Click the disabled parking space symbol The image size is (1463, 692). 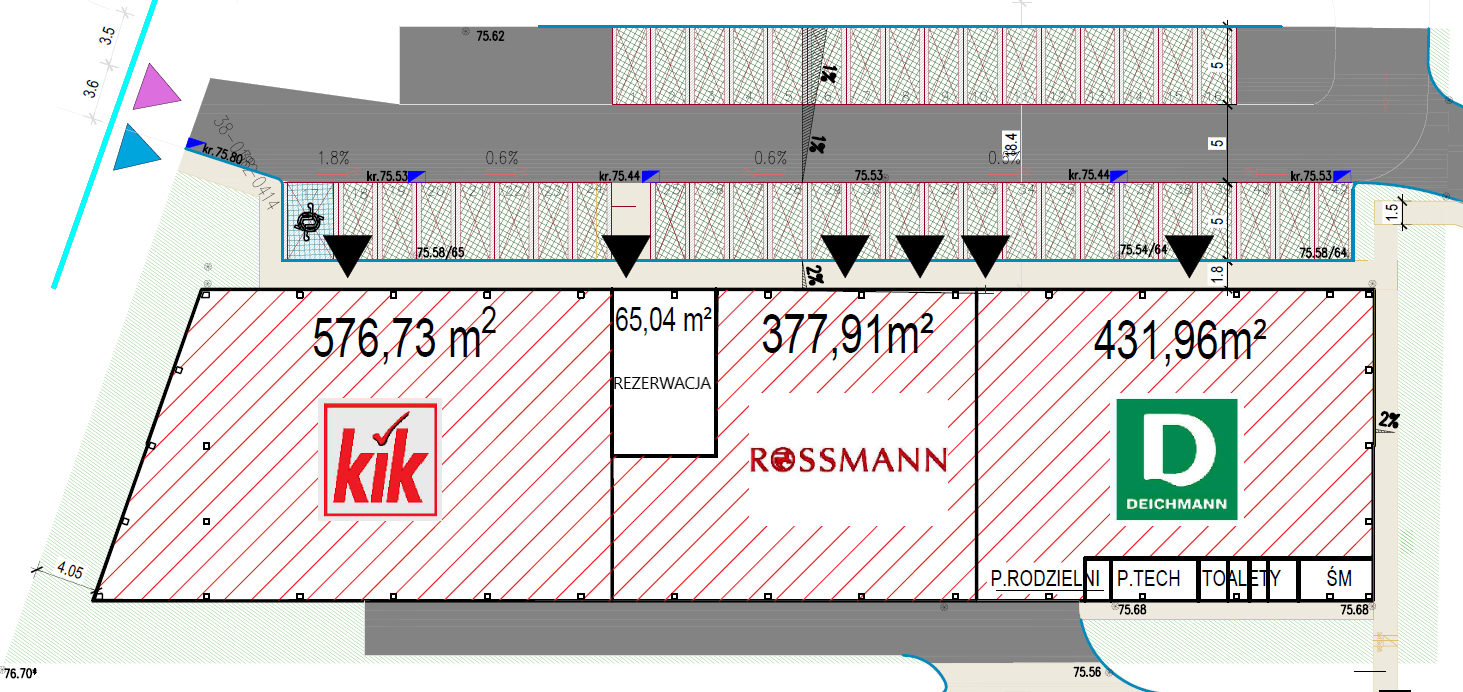tap(309, 220)
